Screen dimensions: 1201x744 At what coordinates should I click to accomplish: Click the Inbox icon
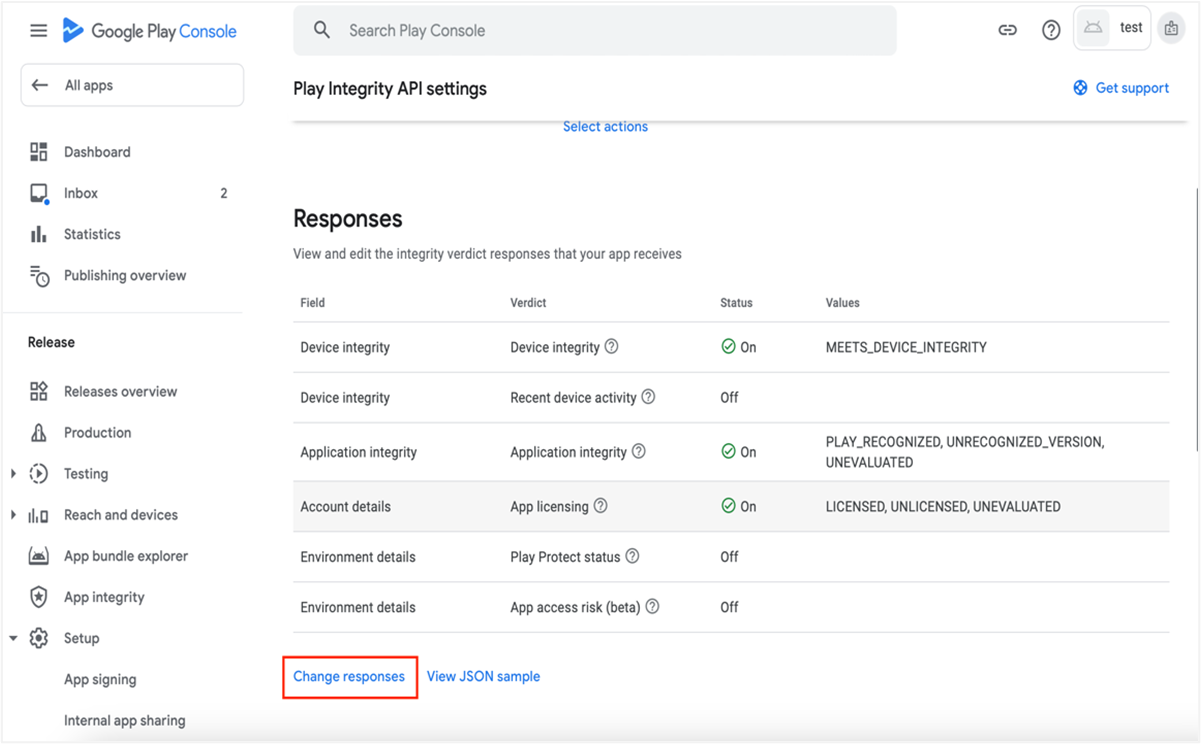(39, 194)
